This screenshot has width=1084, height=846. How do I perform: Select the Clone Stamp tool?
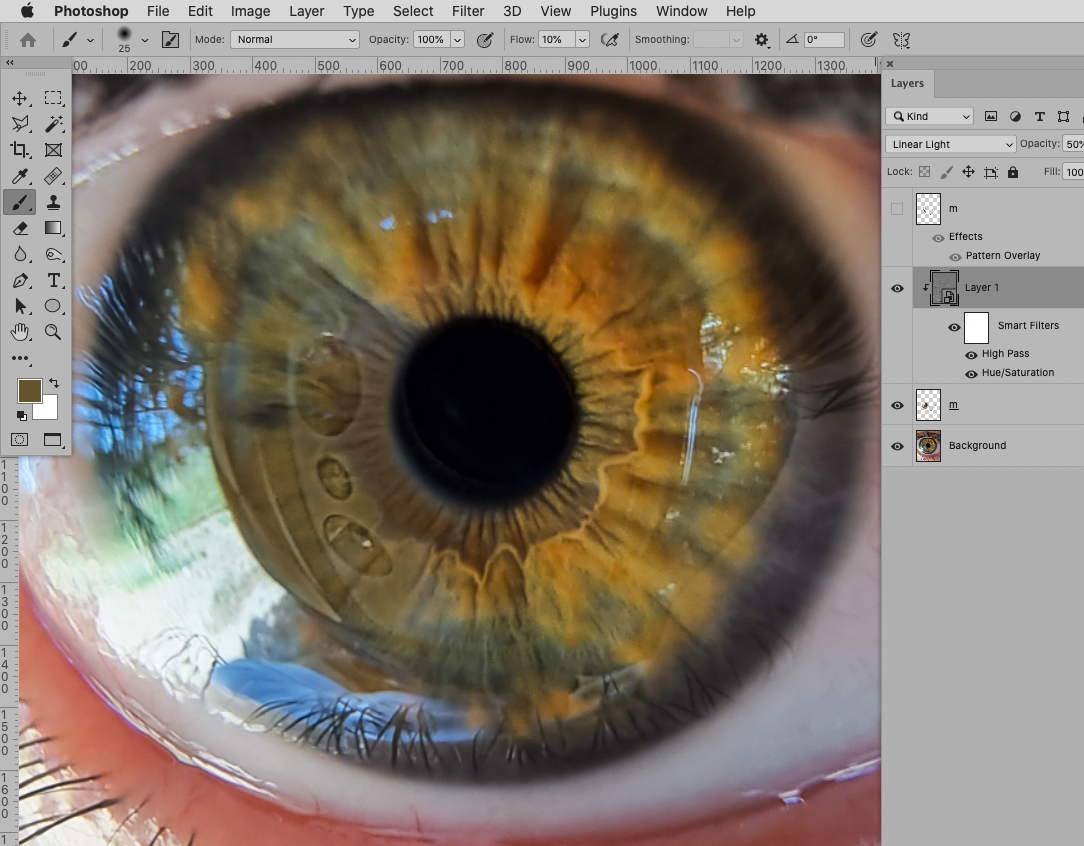tap(54, 202)
